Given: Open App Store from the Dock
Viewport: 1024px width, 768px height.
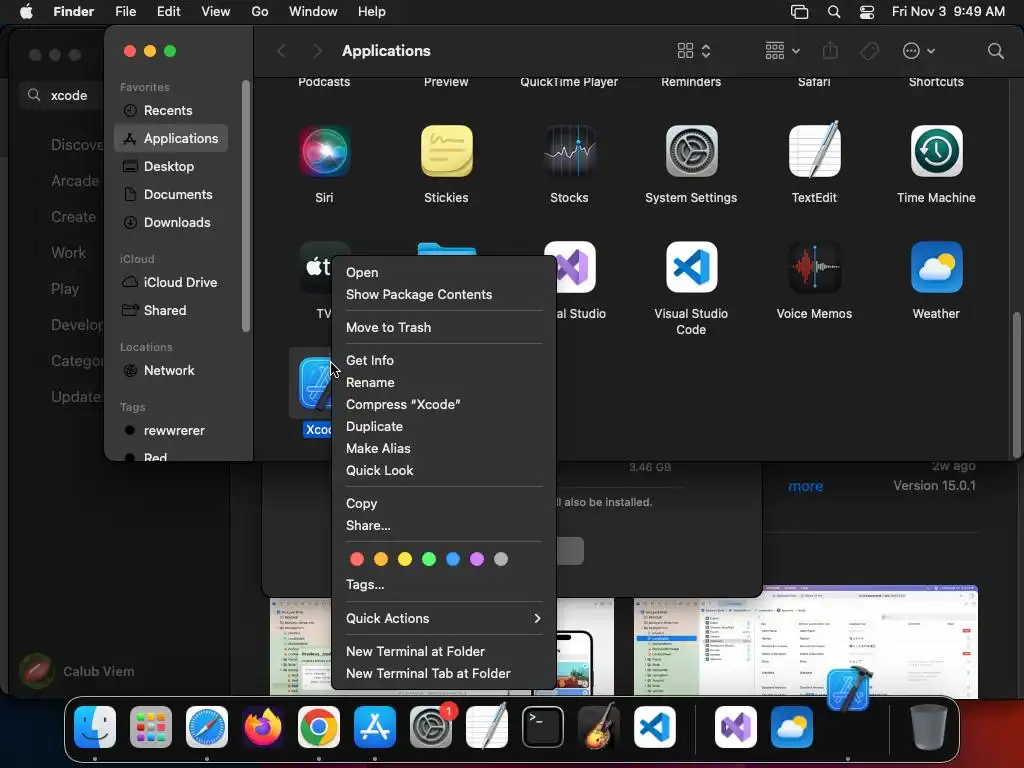Looking at the screenshot, I should click(x=375, y=727).
